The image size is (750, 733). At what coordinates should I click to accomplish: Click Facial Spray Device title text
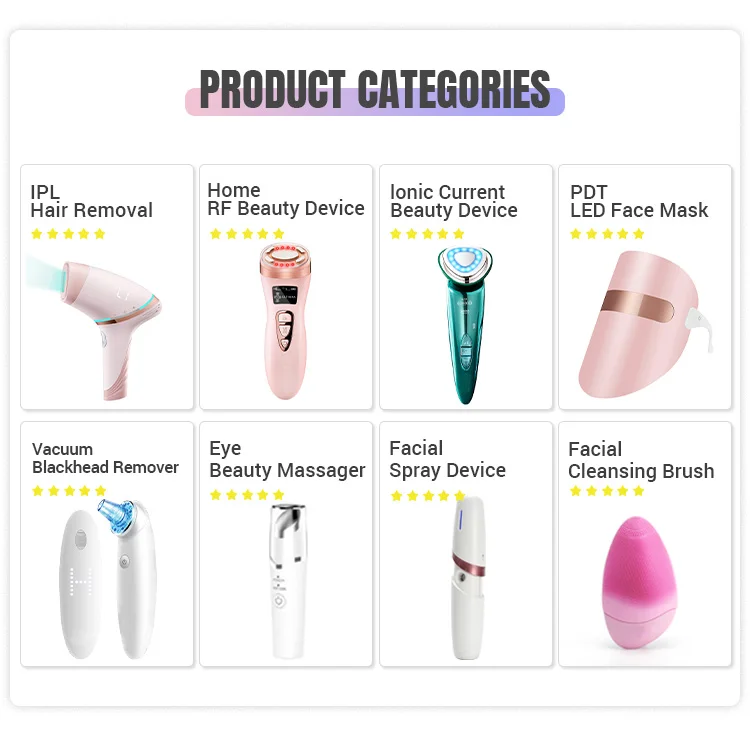click(448, 460)
